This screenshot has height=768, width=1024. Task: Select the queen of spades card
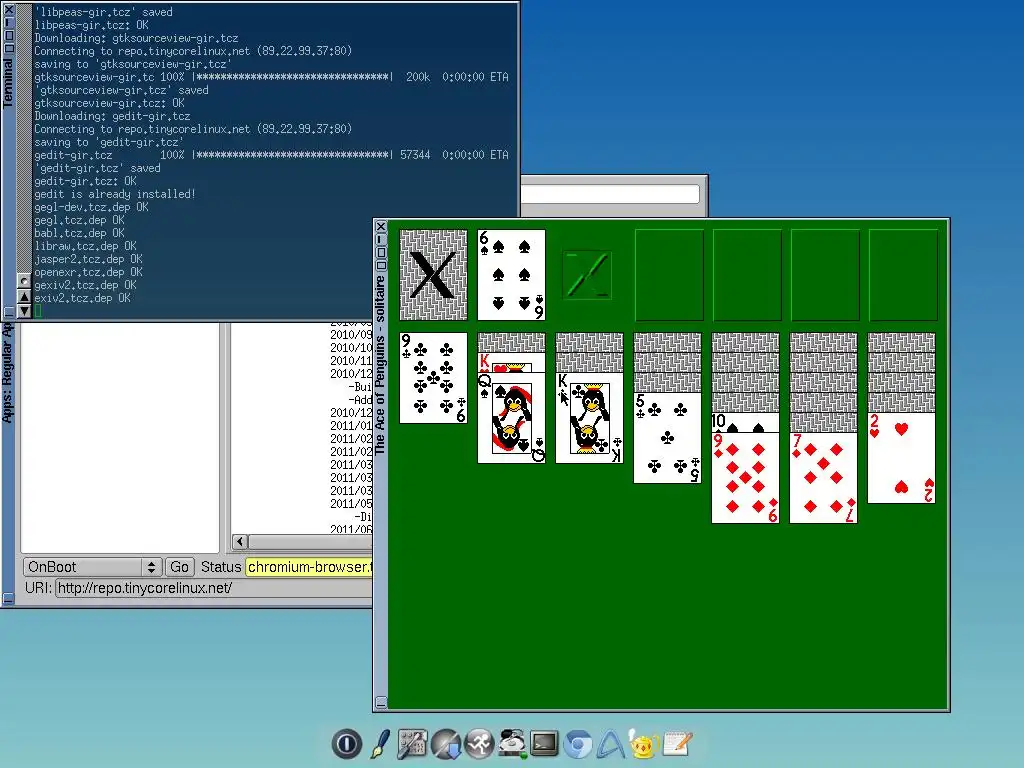[x=511, y=418]
